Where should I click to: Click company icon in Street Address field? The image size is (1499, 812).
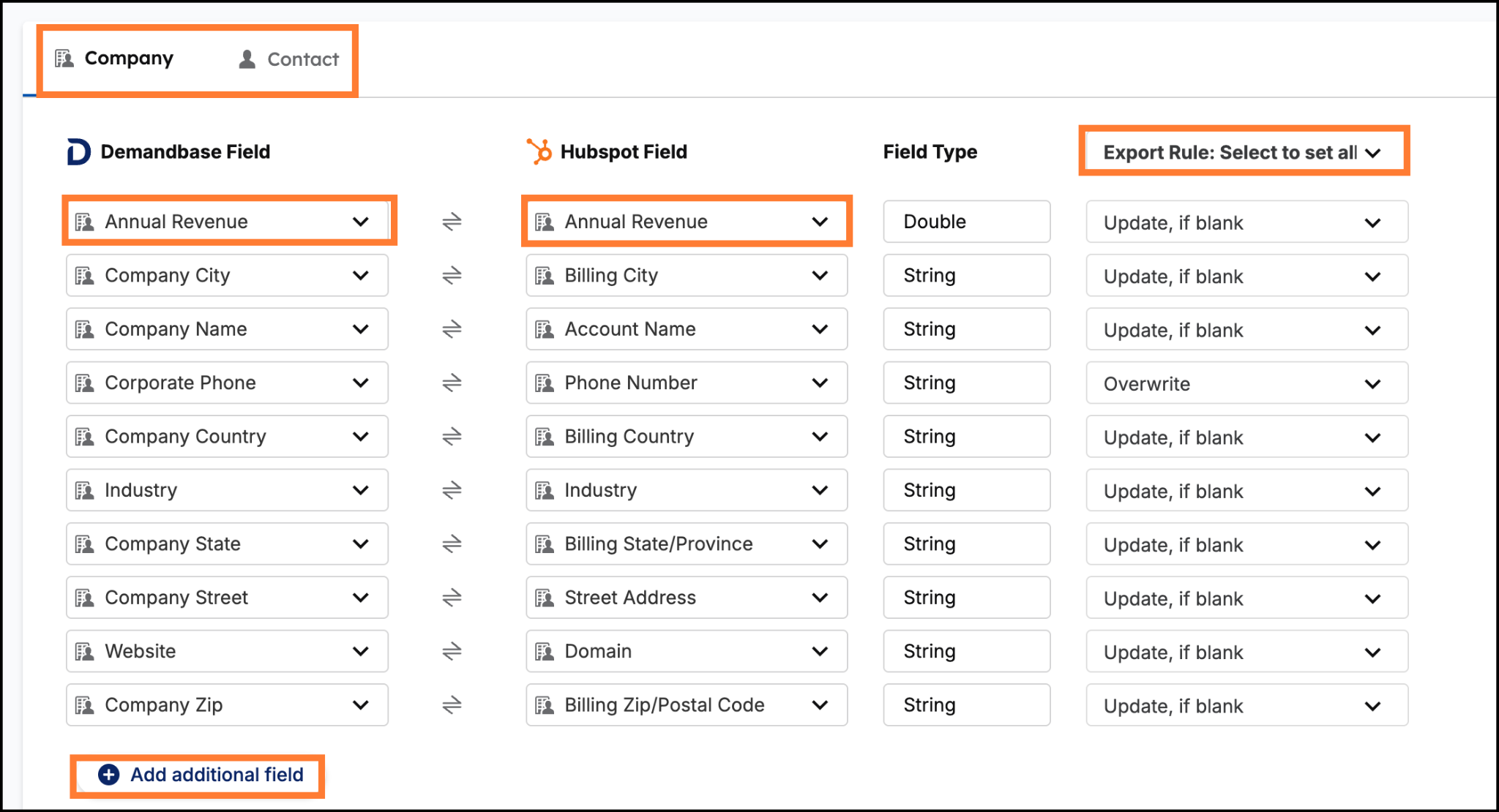point(545,598)
